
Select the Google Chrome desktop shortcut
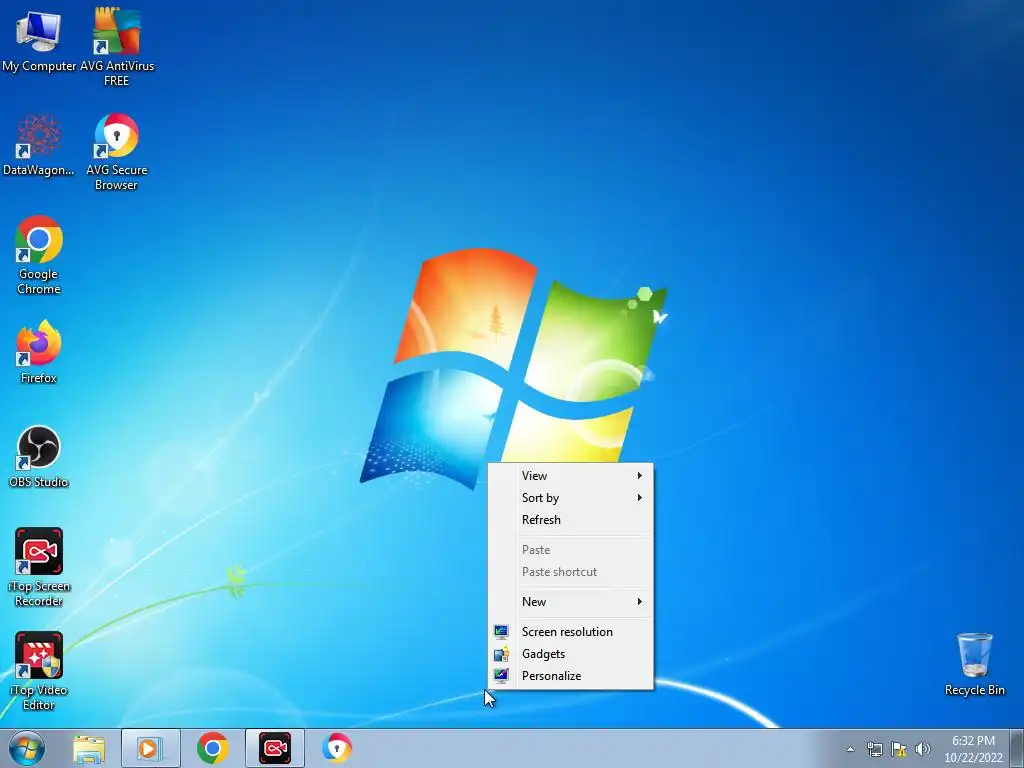coord(39,255)
